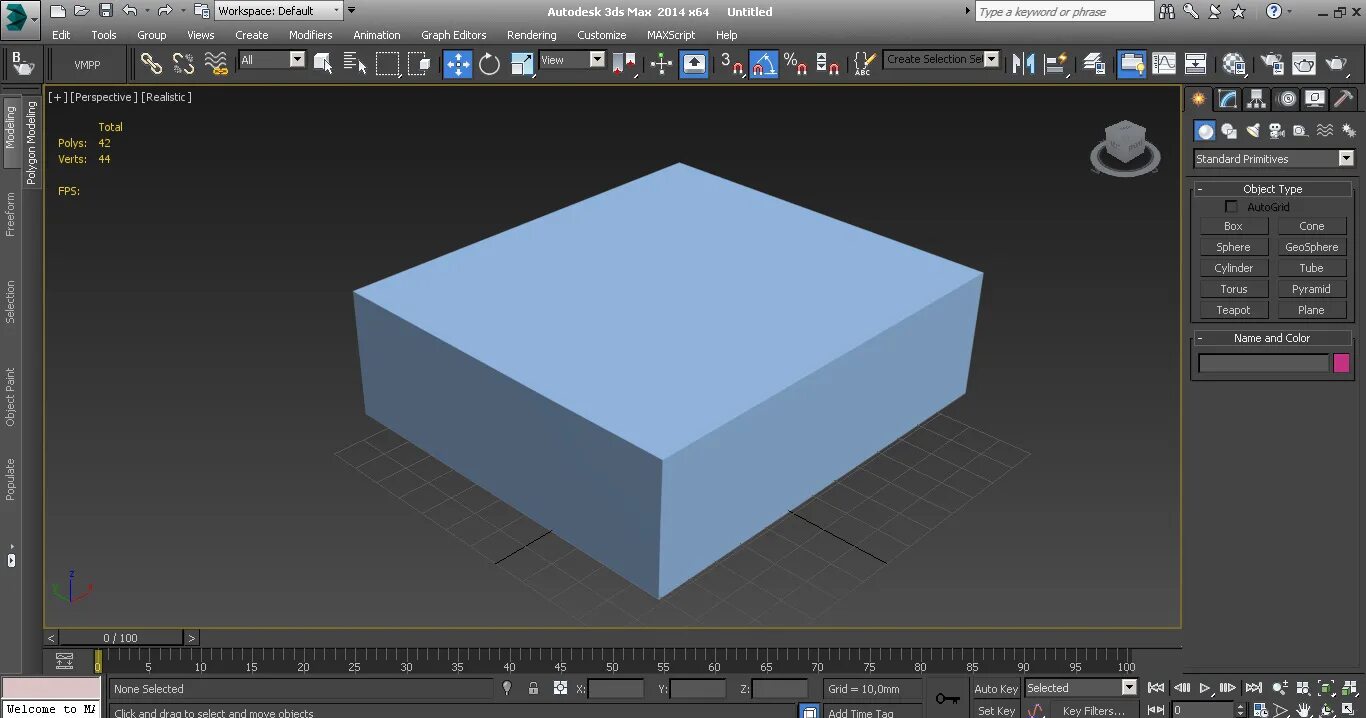
Task: Open the MAXScript menu
Action: 670,35
